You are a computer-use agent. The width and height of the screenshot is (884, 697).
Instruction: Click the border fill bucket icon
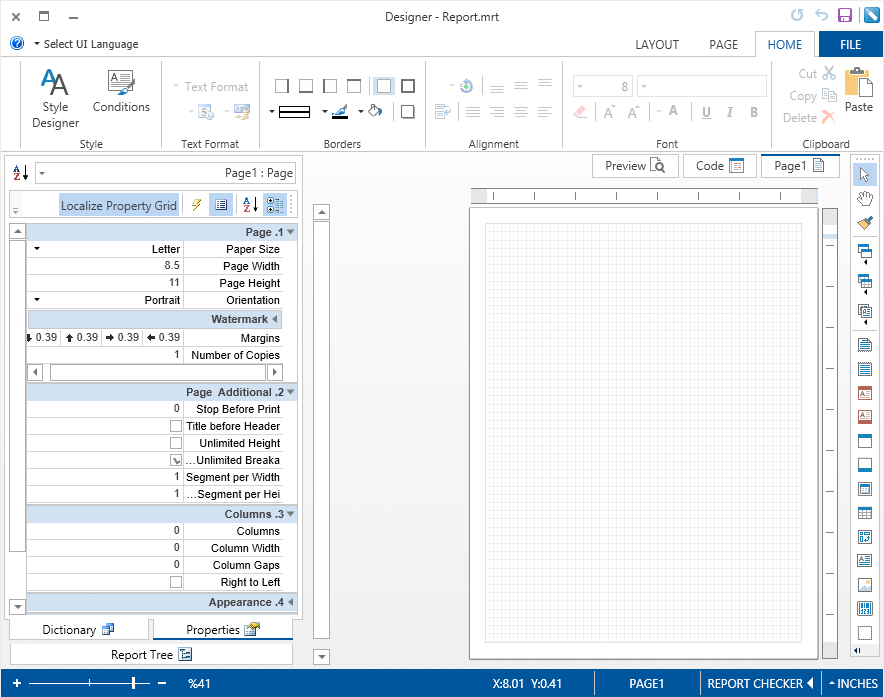375,111
